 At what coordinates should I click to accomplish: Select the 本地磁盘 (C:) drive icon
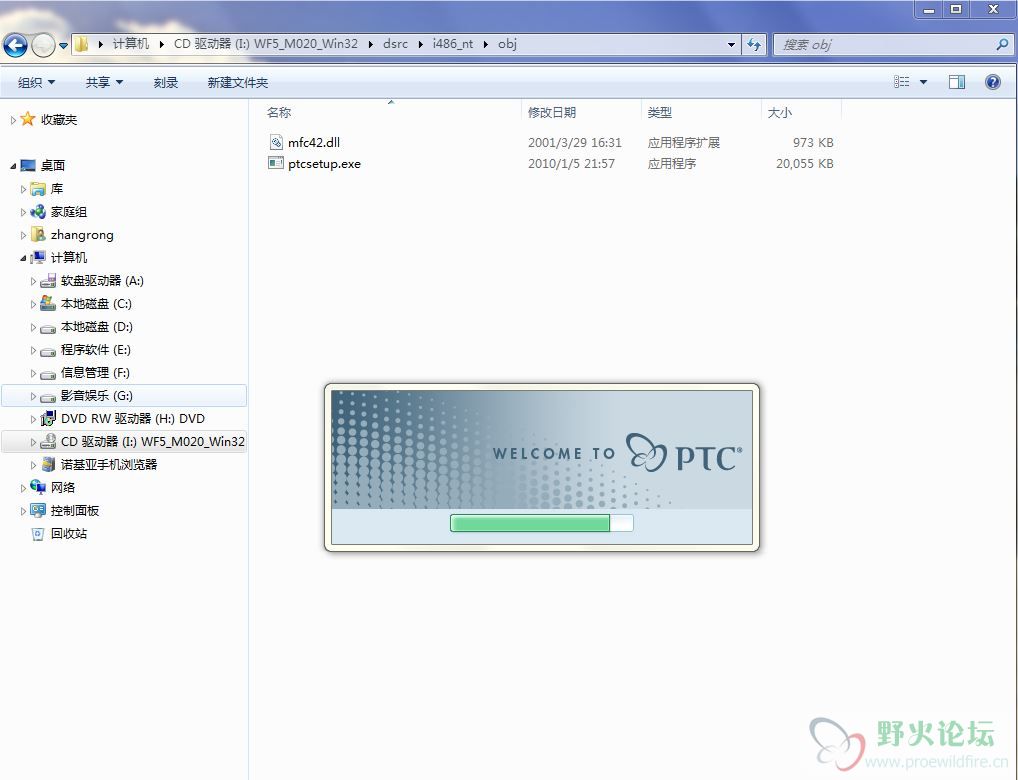(48, 303)
